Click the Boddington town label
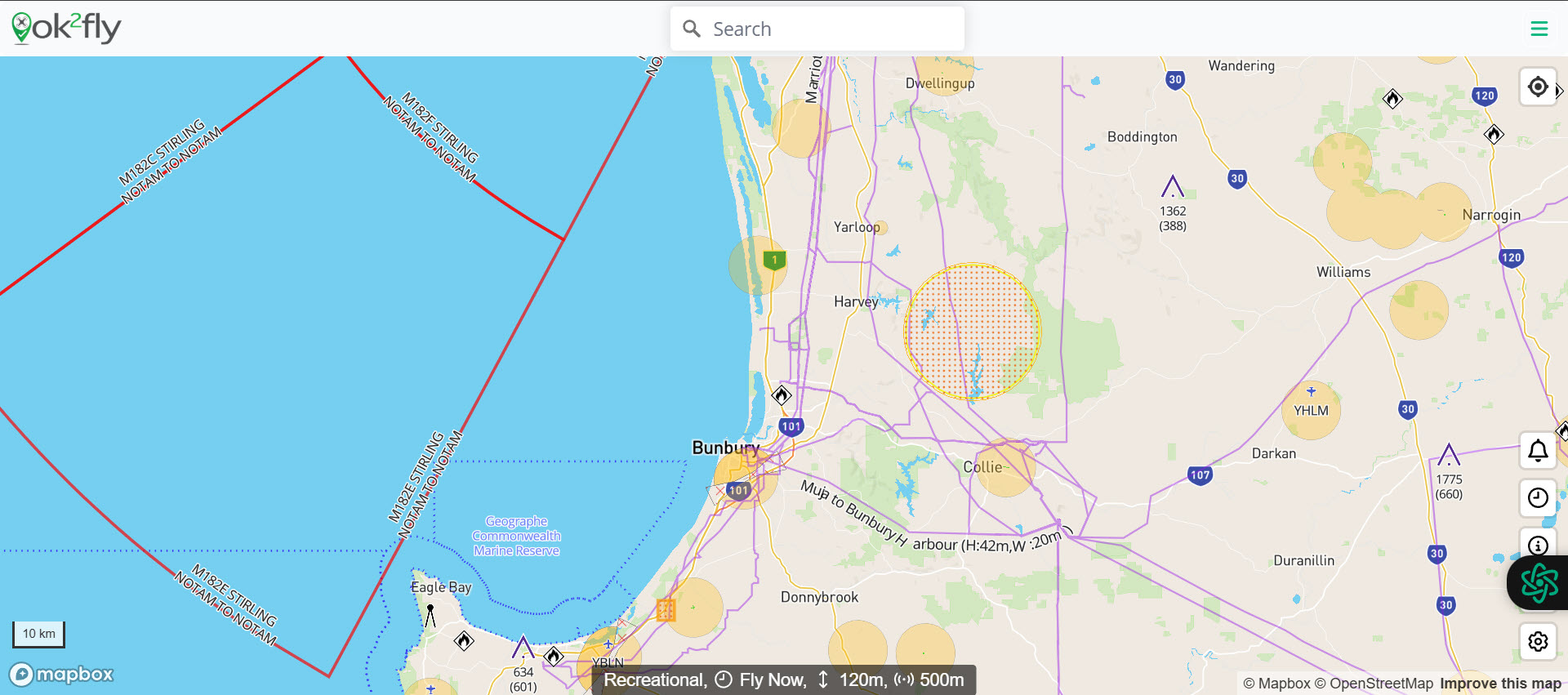Screen dimensions: 1568x695 click(1143, 137)
